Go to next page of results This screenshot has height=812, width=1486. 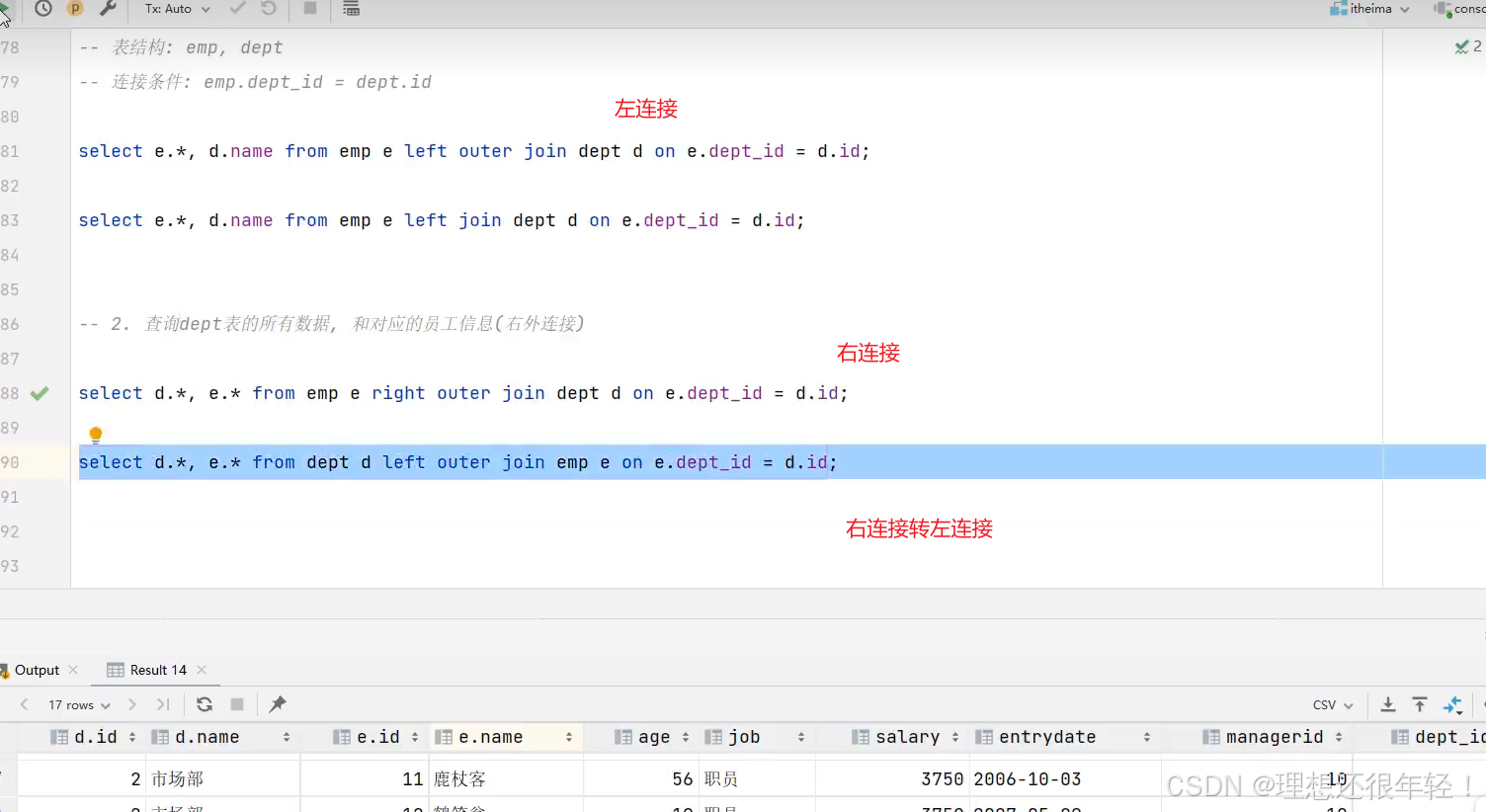pyautogui.click(x=132, y=704)
